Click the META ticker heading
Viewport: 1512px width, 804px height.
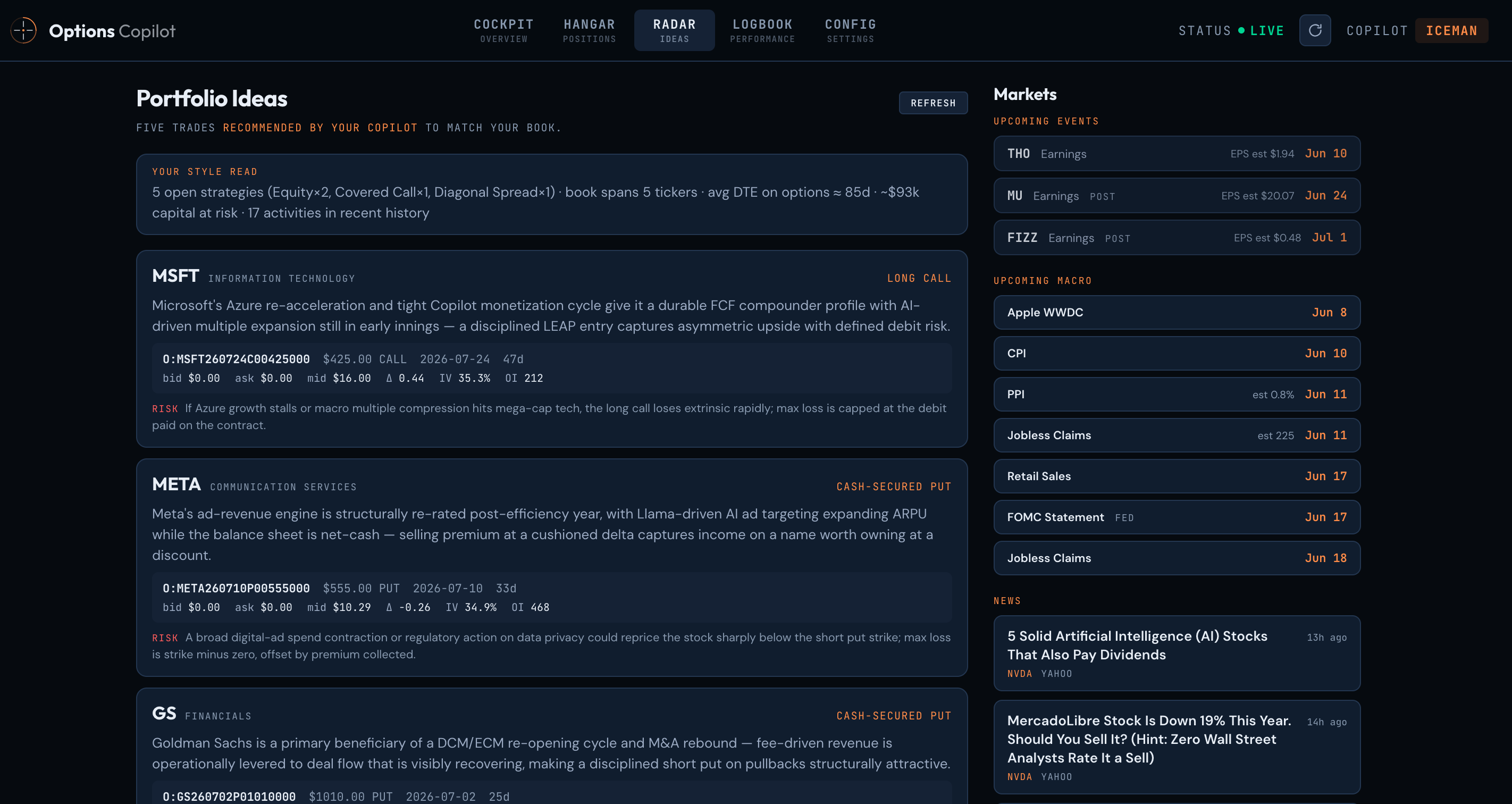176,484
